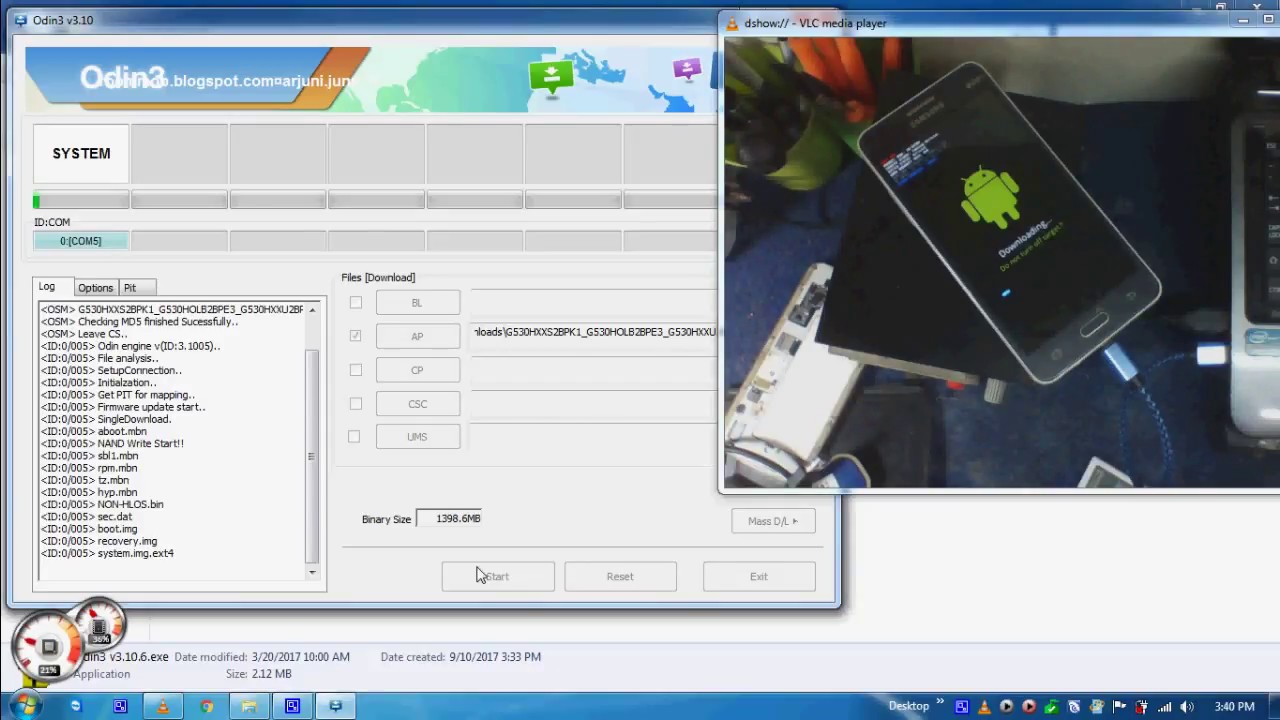1280x720 pixels.
Task: Click the SYSTEM status box
Action: (81, 154)
